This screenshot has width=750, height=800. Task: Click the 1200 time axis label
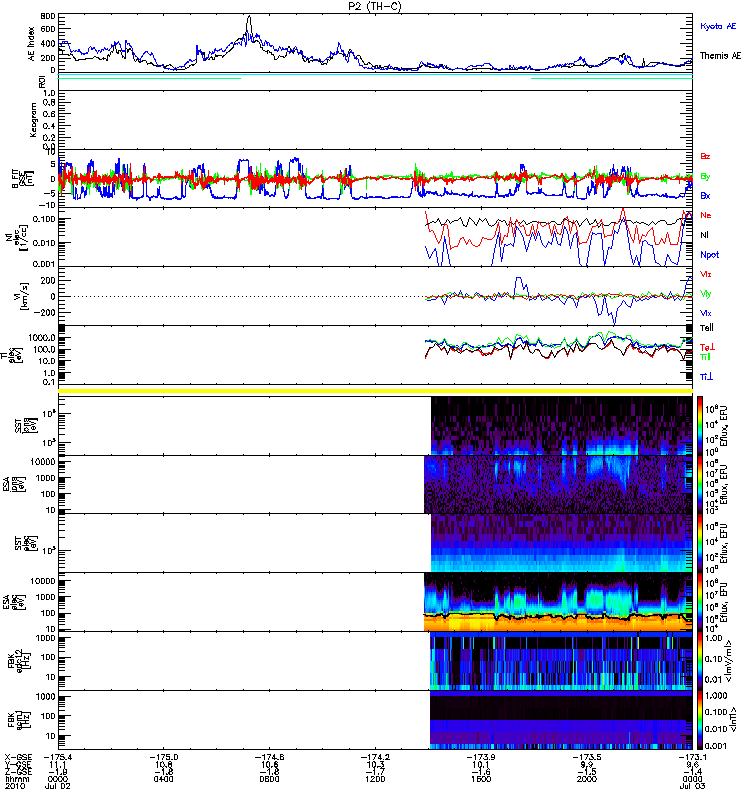[x=375, y=780]
